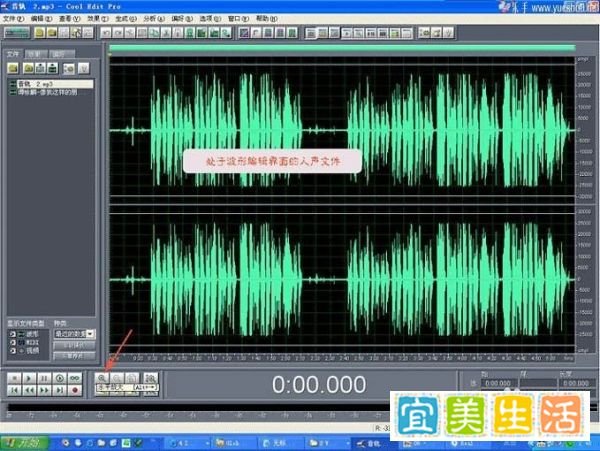Viewport: 600px width, 451px height.
Task: Pause playback with the pause button
Action: tap(44, 378)
